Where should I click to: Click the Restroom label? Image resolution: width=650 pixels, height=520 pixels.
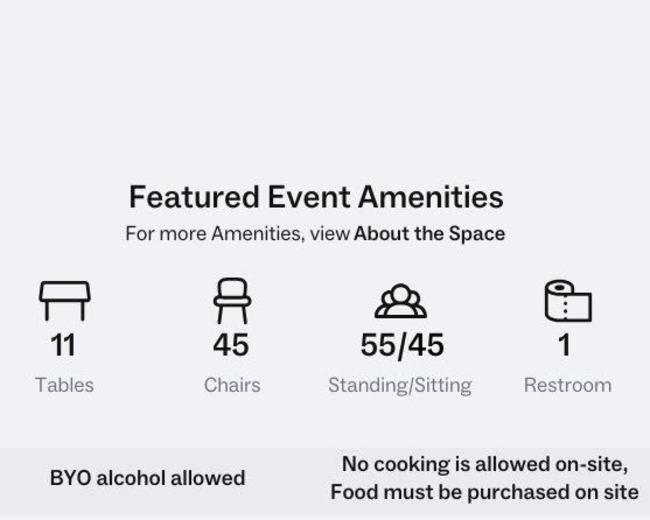568,385
